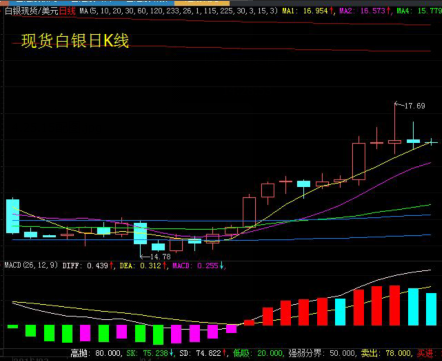
Task: Select the first large cyan candlestick
Action: pos(13,216)
